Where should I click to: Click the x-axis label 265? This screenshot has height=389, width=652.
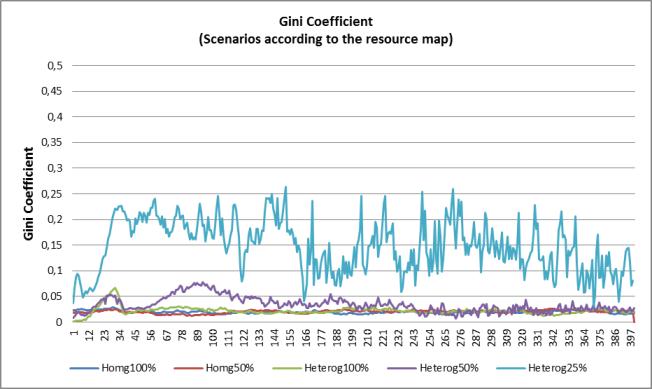pyautogui.click(x=445, y=335)
